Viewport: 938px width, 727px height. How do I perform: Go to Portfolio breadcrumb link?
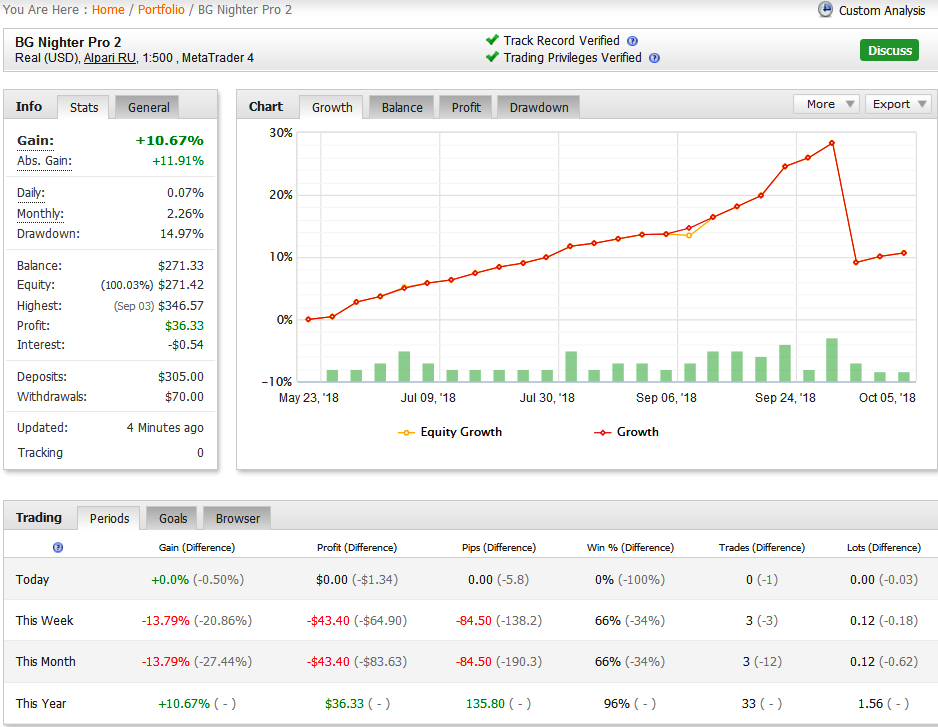click(161, 10)
